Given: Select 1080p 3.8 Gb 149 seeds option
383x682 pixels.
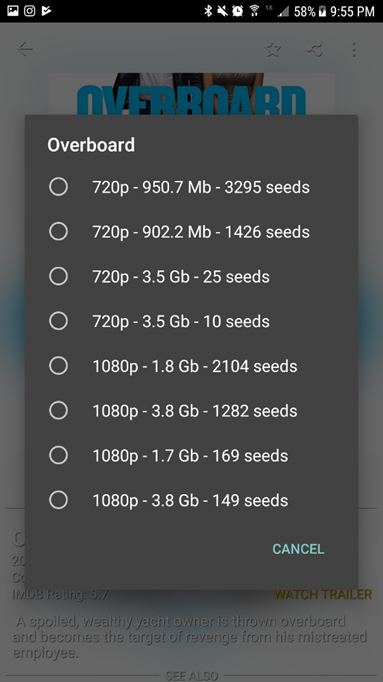Looking at the screenshot, I should click(x=191, y=501).
